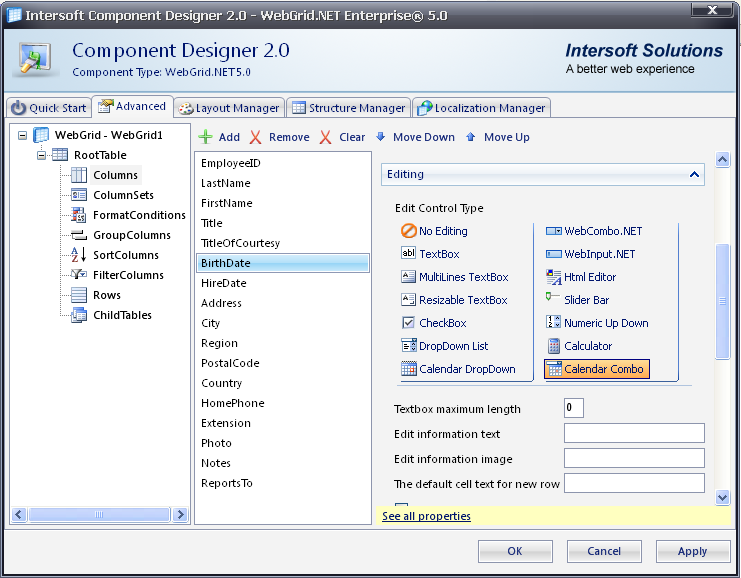The width and height of the screenshot is (741, 578).
Task: Select Columns in the tree
Action: tap(115, 175)
